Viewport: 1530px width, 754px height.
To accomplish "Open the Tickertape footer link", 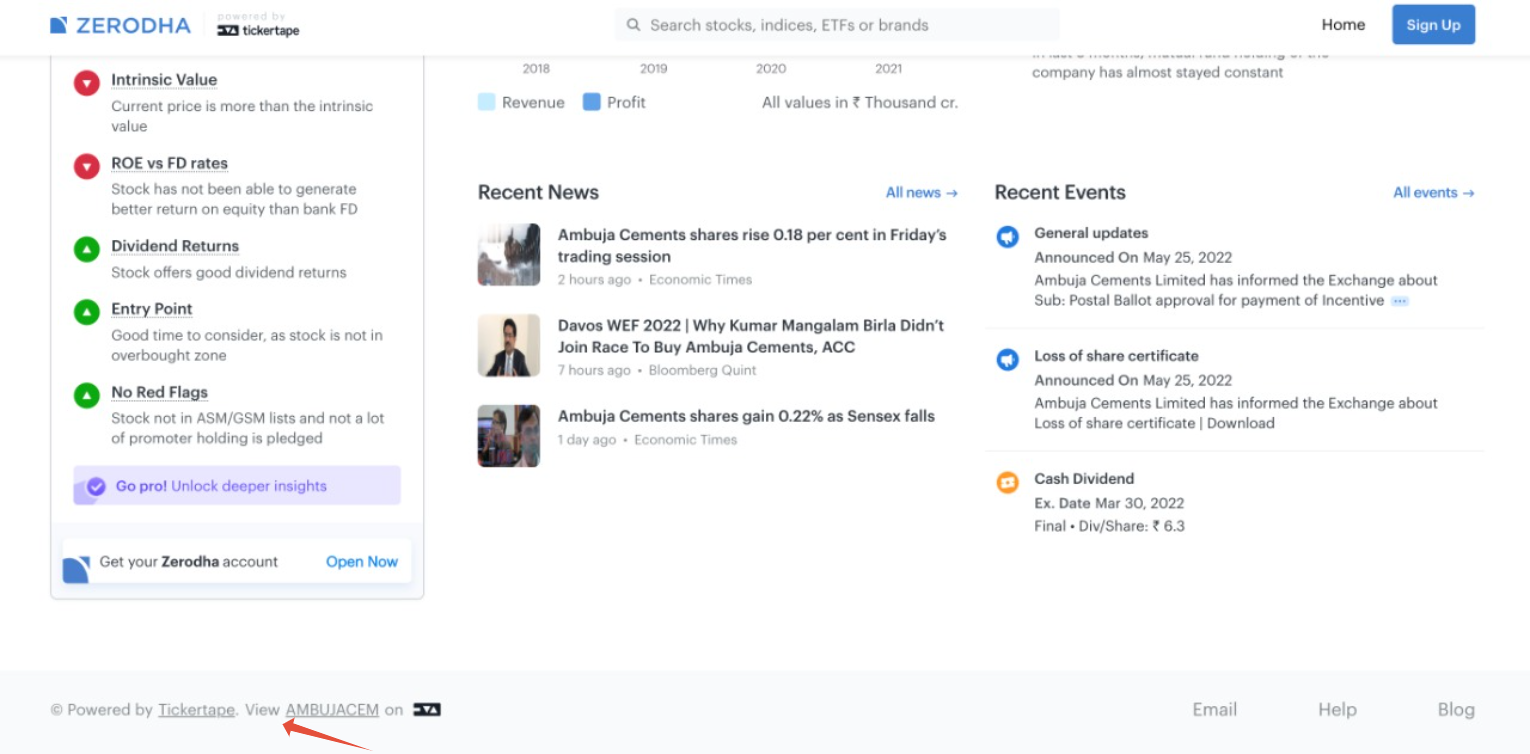I will pyautogui.click(x=196, y=710).
